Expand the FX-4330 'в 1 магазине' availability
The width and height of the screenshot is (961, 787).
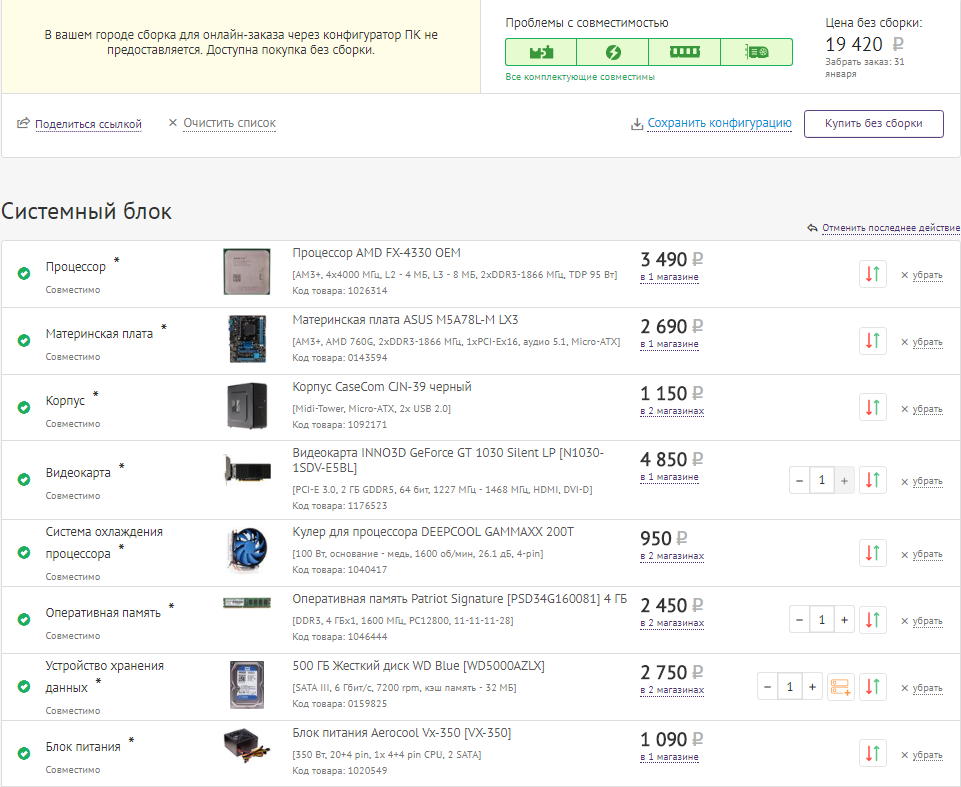click(x=669, y=277)
